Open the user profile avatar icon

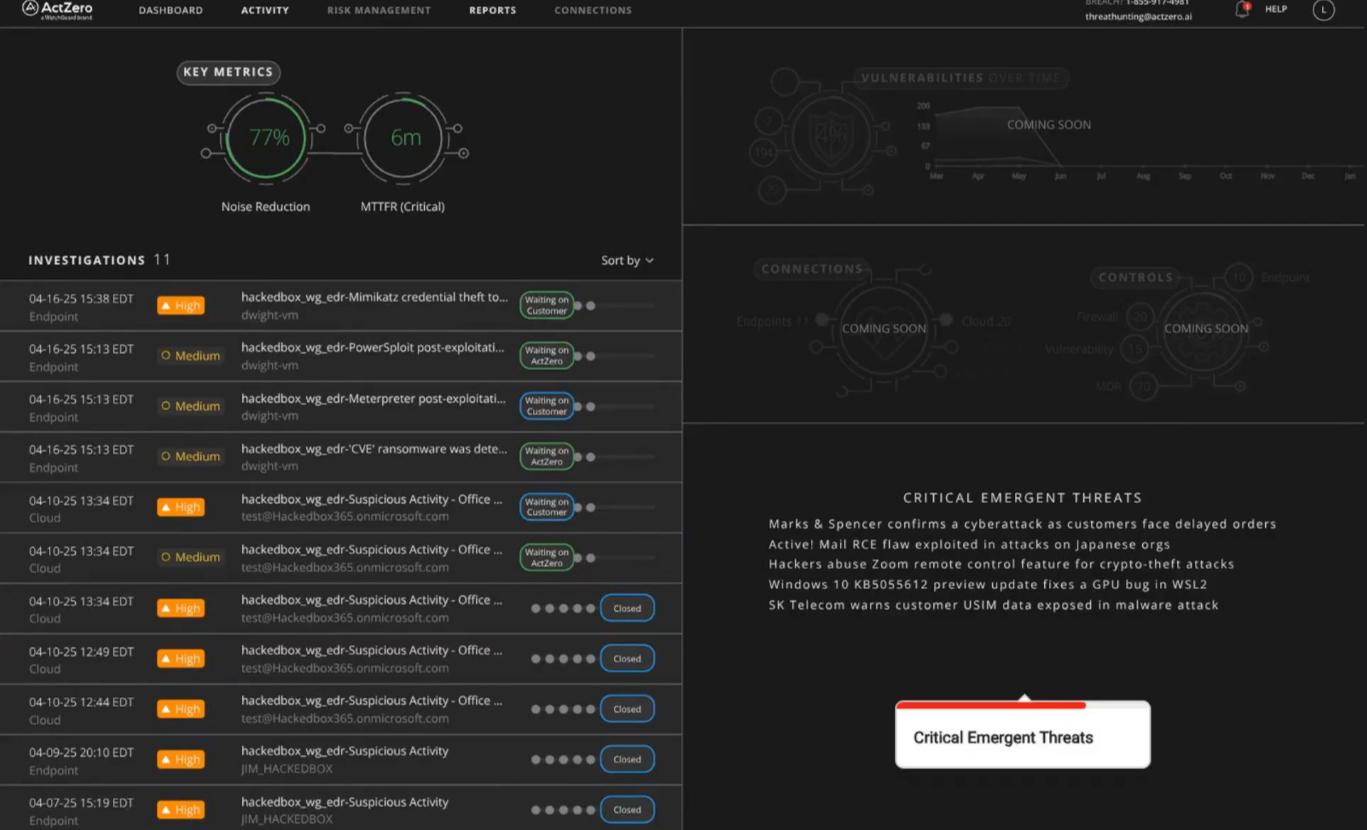point(1323,10)
